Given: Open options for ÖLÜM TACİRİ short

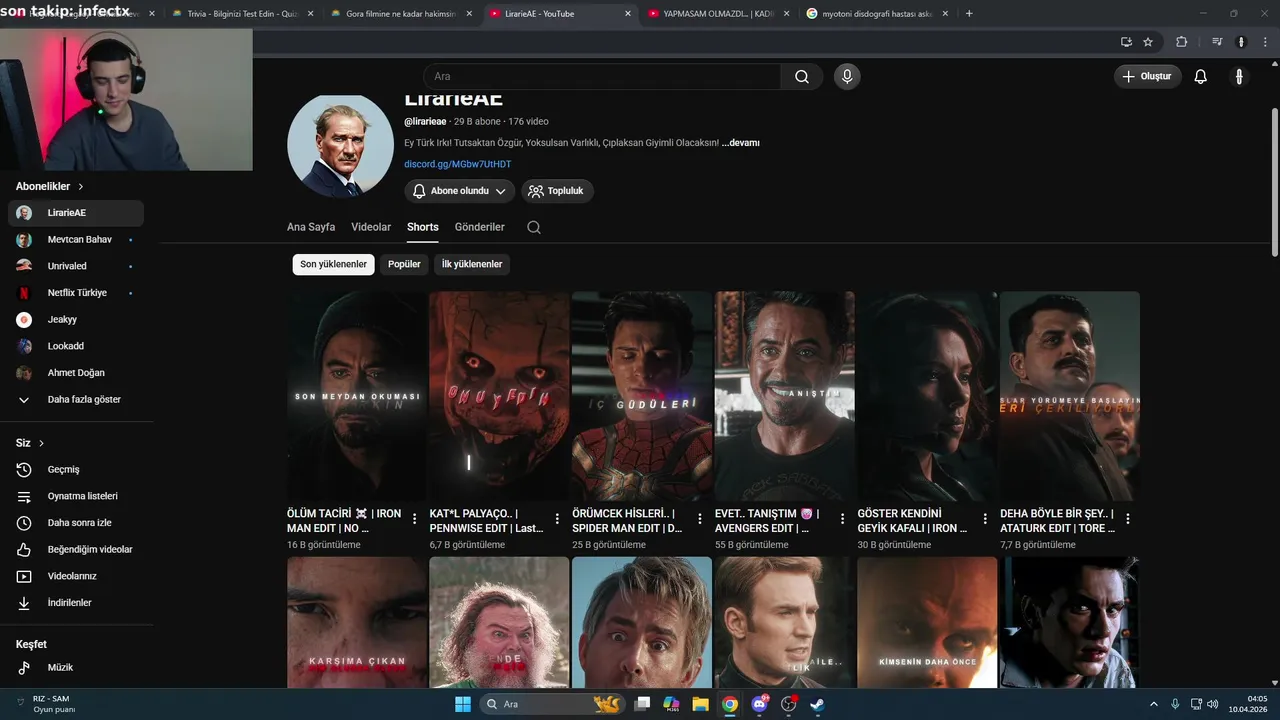Looking at the screenshot, I should pyautogui.click(x=414, y=520).
